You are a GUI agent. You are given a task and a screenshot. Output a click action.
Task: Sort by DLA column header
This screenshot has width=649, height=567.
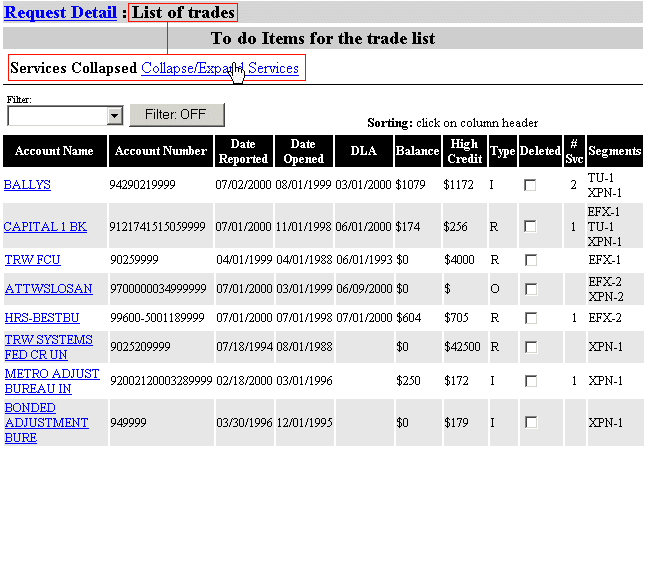click(363, 151)
